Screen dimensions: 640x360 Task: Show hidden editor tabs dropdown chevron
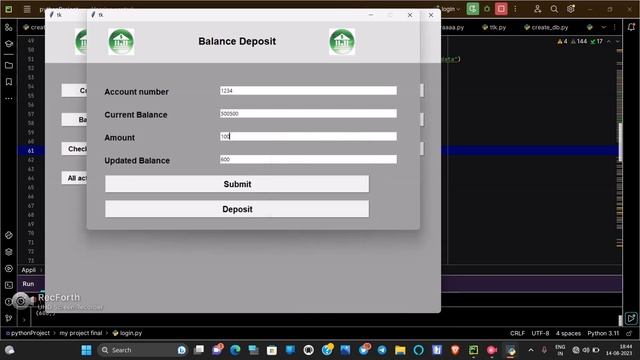click(x=604, y=27)
